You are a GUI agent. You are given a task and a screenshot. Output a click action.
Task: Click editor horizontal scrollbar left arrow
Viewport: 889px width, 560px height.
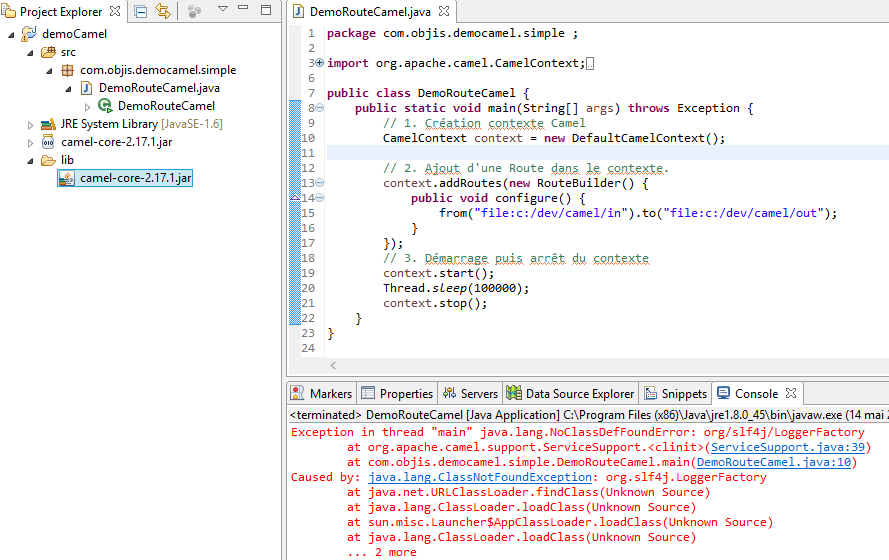click(x=333, y=366)
